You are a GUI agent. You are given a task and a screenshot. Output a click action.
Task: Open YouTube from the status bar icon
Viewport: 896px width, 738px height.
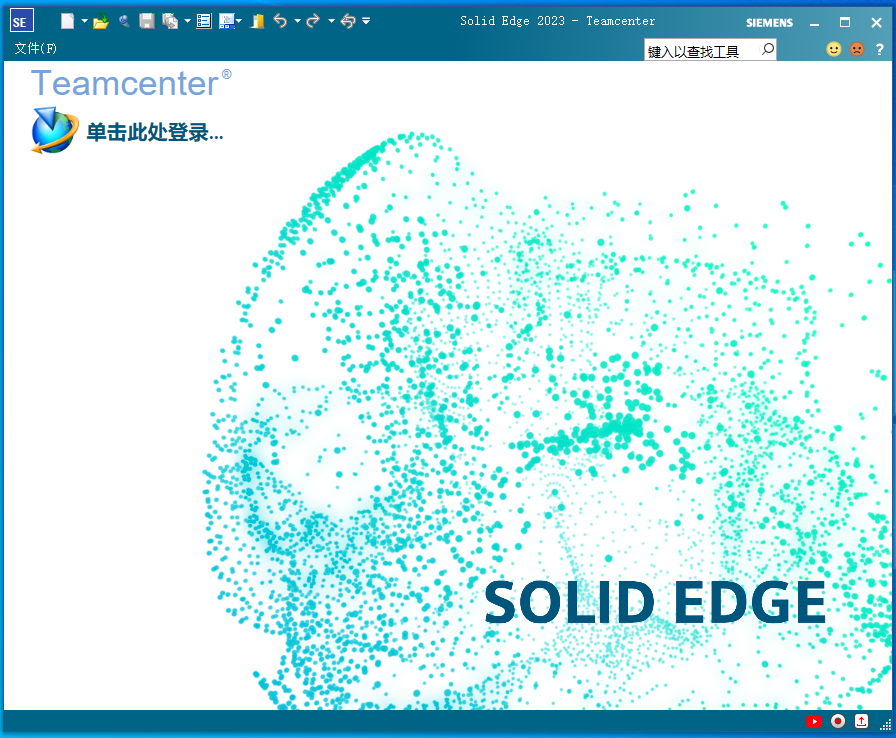pos(813,721)
